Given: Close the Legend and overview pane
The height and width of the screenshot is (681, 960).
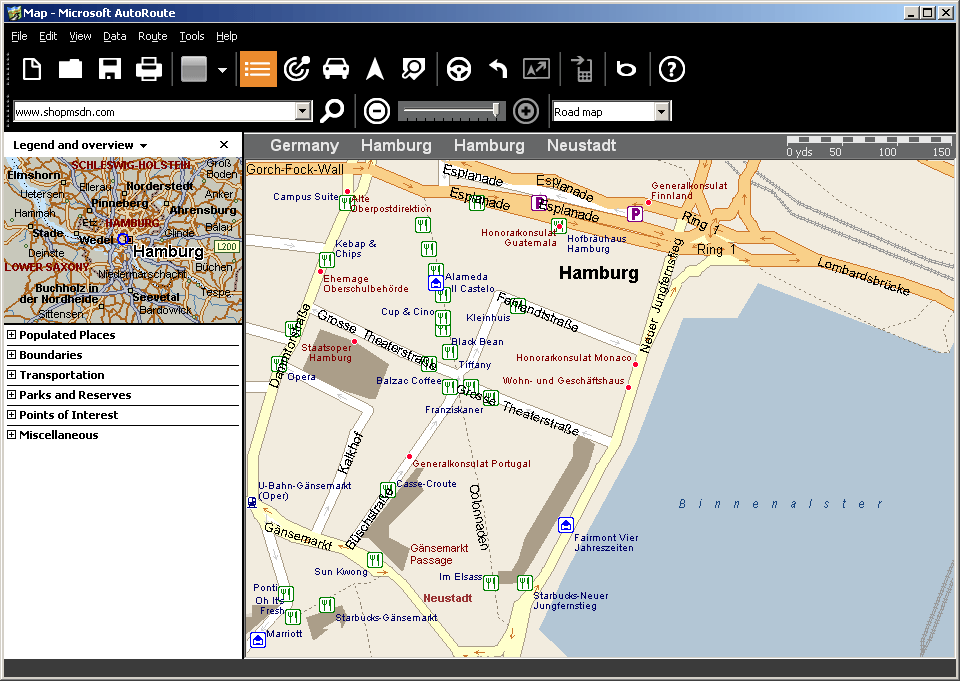Looking at the screenshot, I should pos(224,145).
